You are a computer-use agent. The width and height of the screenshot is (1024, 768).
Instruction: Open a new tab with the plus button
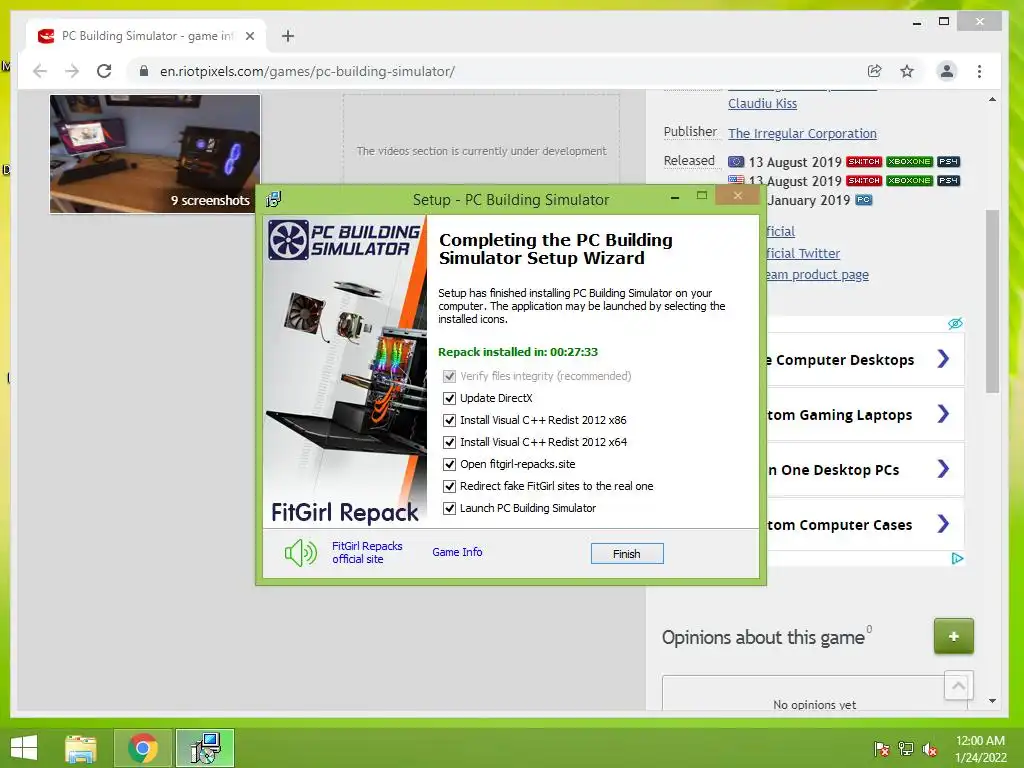[288, 36]
